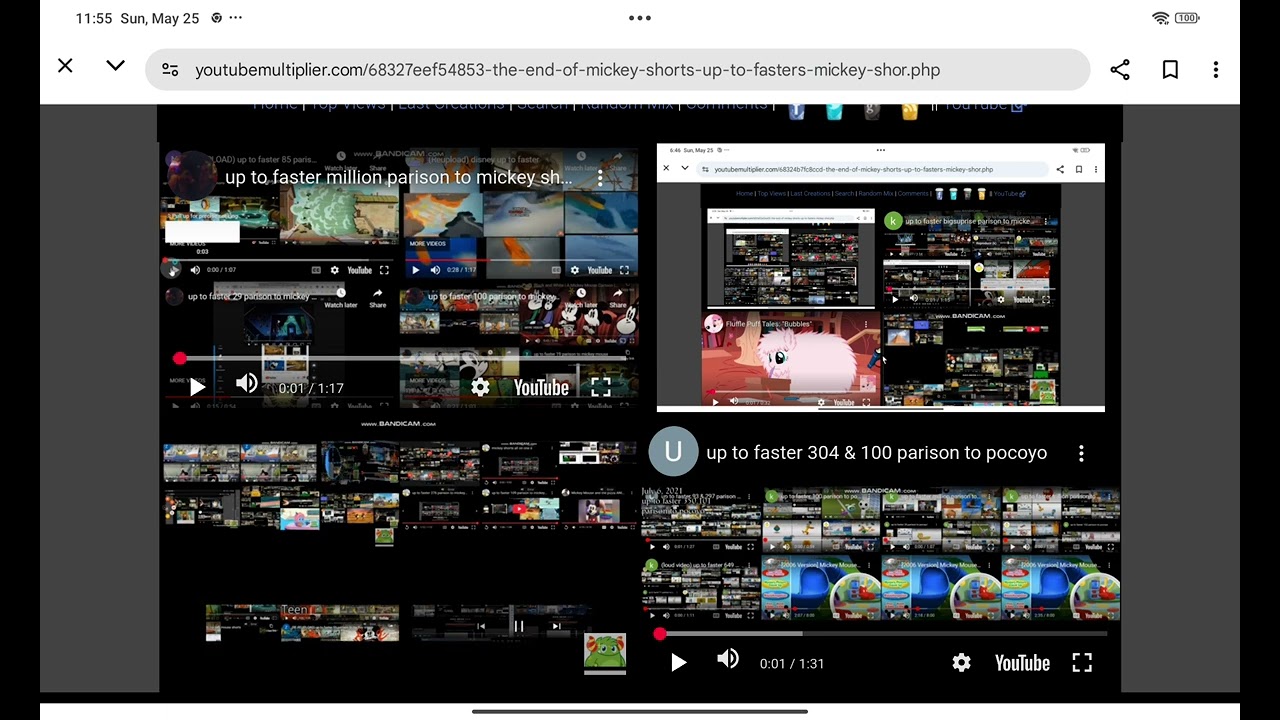Share this page from the browser toolbar
Image resolution: width=1280 pixels, height=720 pixels.
1120,70
